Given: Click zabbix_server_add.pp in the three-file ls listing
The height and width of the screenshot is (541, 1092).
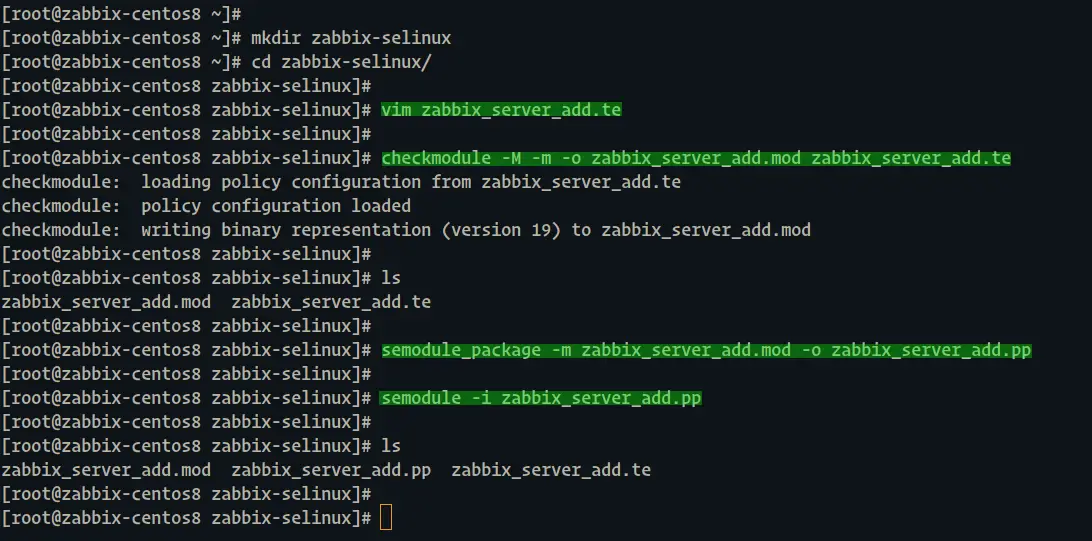Looking at the screenshot, I should [331, 470].
